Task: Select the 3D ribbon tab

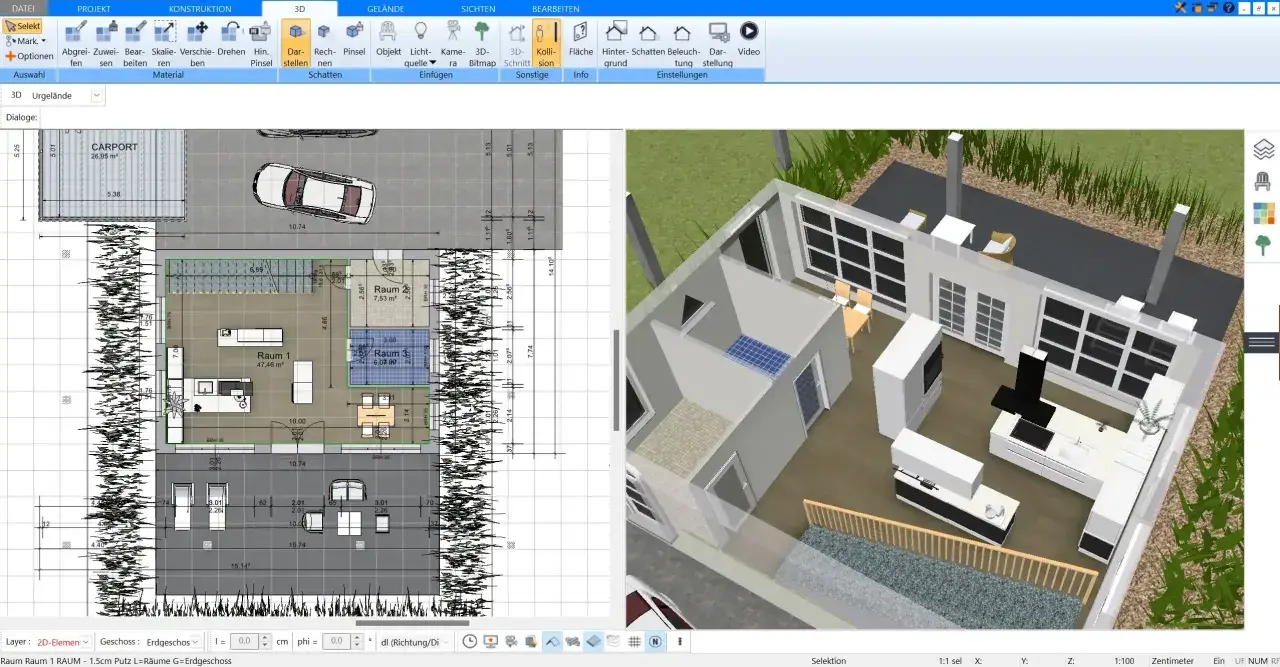Action: point(300,8)
